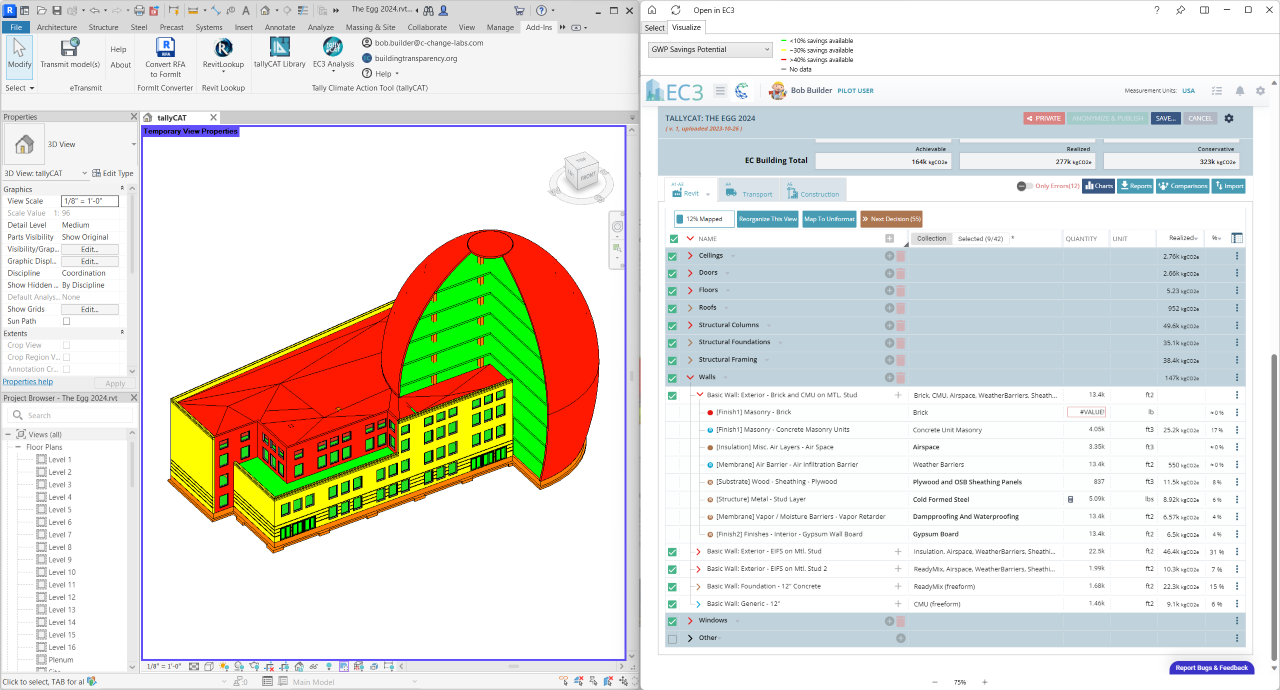Click the Reorganize This View button

coord(767,218)
